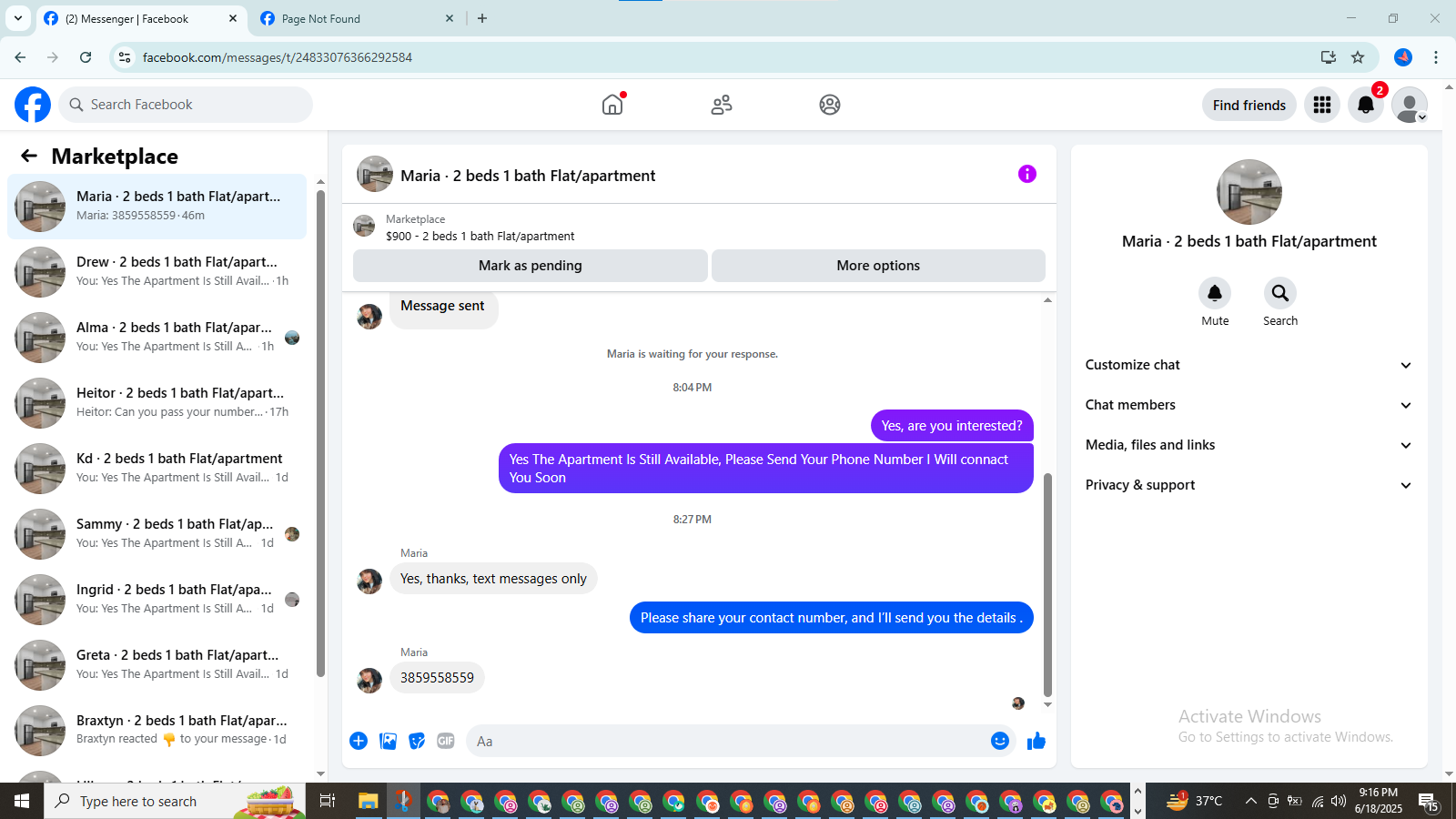Click the More options button
The image size is (1456, 819).
878,266
